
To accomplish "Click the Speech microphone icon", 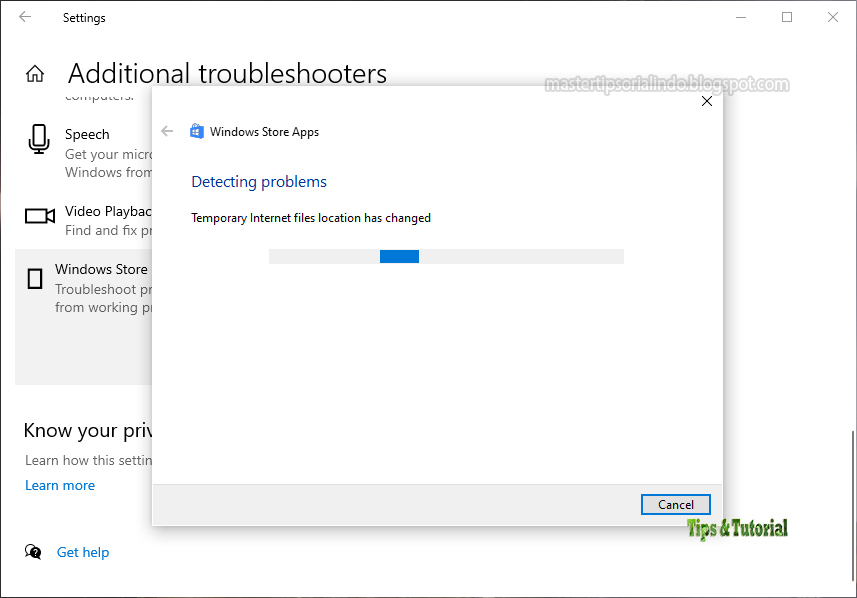I will [x=39, y=139].
